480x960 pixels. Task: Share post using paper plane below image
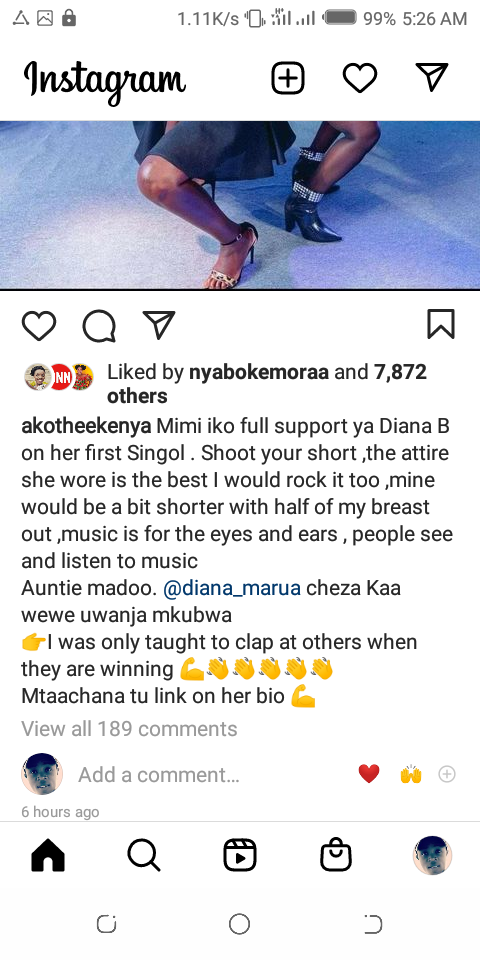159,324
